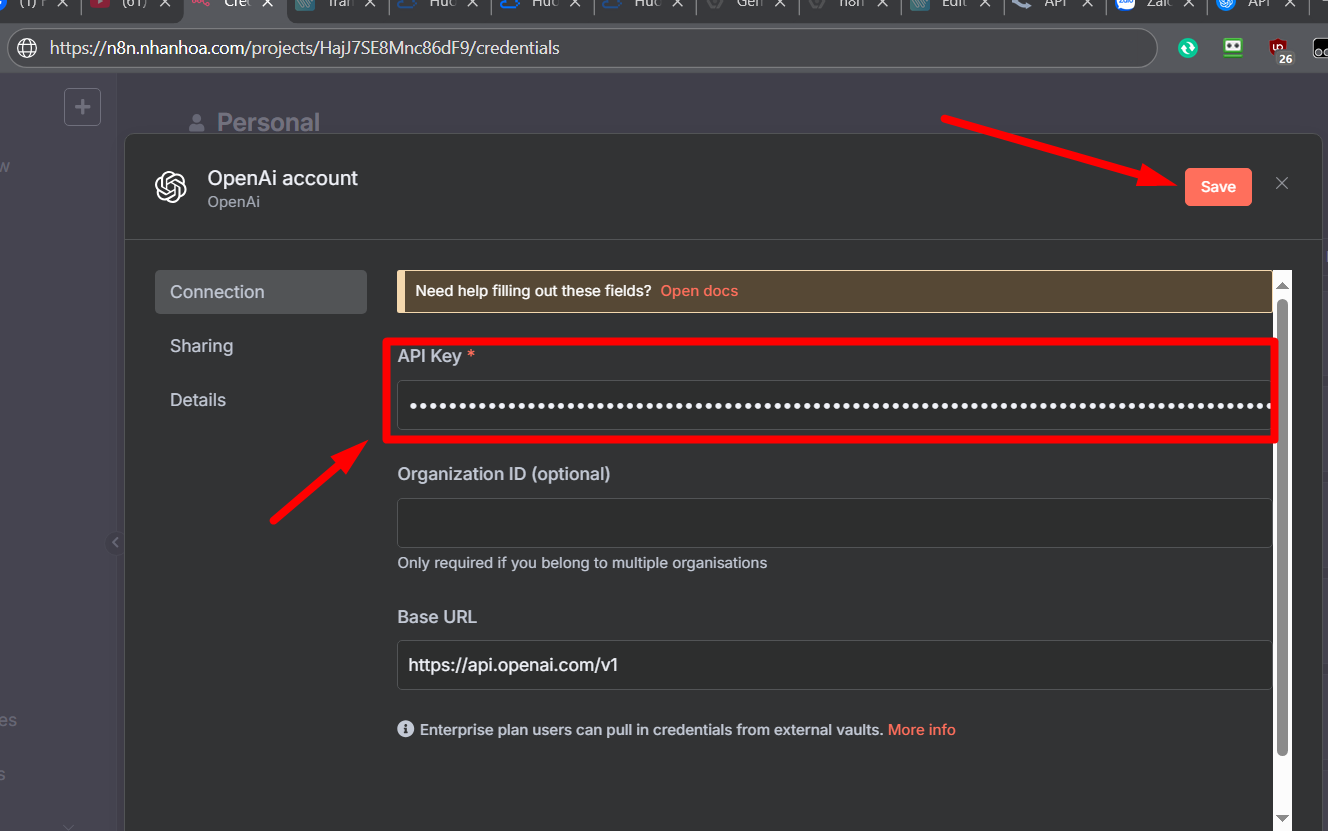Close the Tran browser tab

[370, 3]
